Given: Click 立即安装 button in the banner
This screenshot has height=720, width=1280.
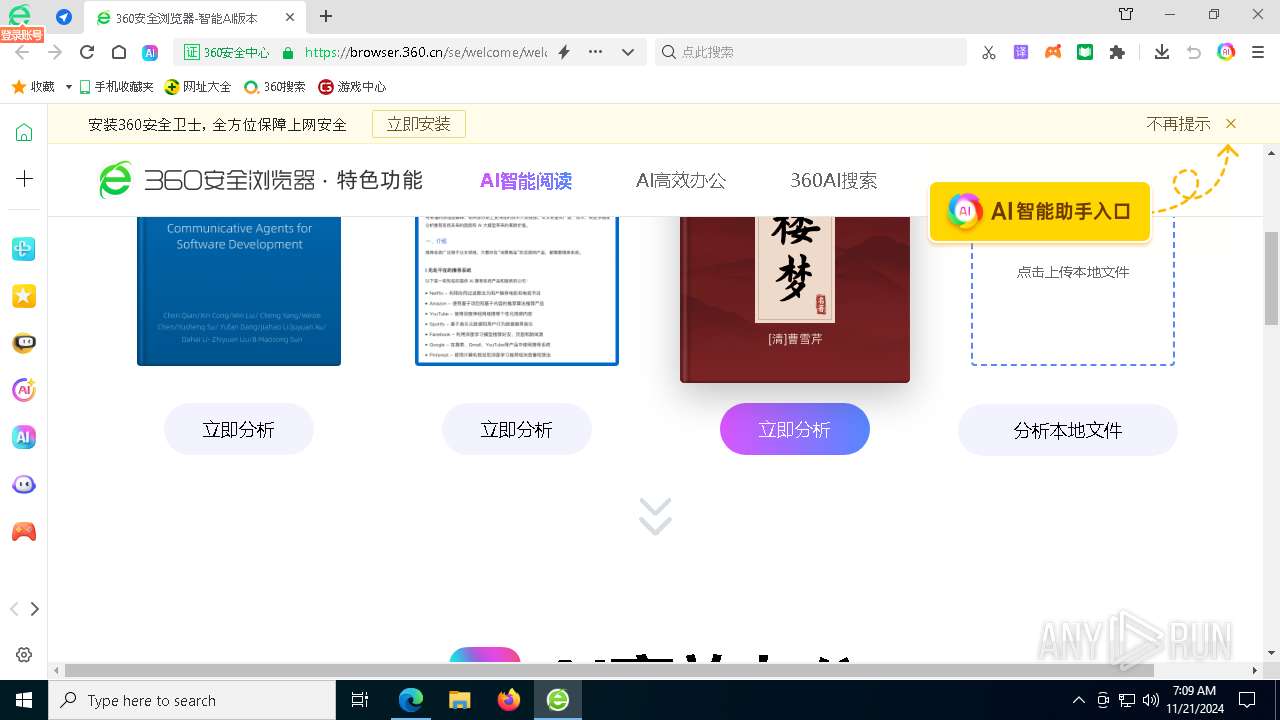Looking at the screenshot, I should click(419, 124).
